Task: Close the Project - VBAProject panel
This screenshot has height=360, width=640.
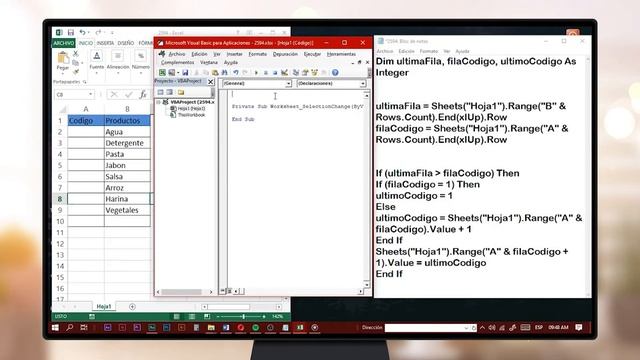Action: pyautogui.click(x=211, y=82)
